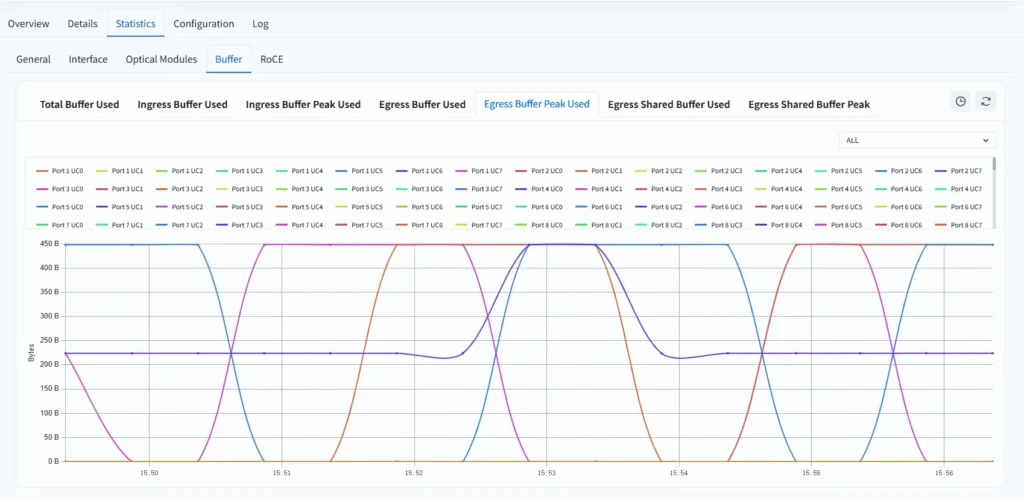Open the Configuration tab
Image resolution: width=1024 pixels, height=500 pixels.
tap(203, 23)
